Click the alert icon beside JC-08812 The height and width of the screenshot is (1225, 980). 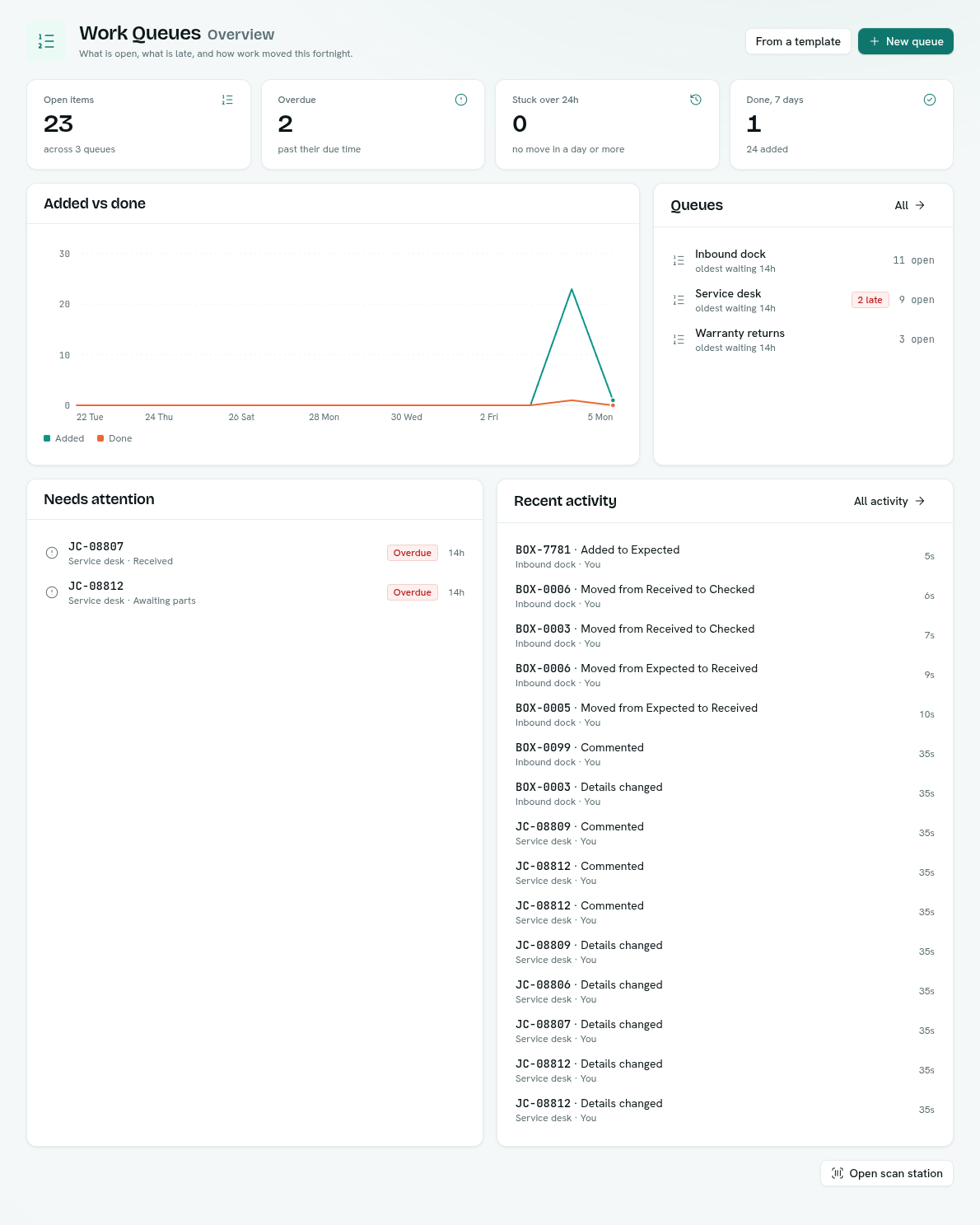(52, 592)
